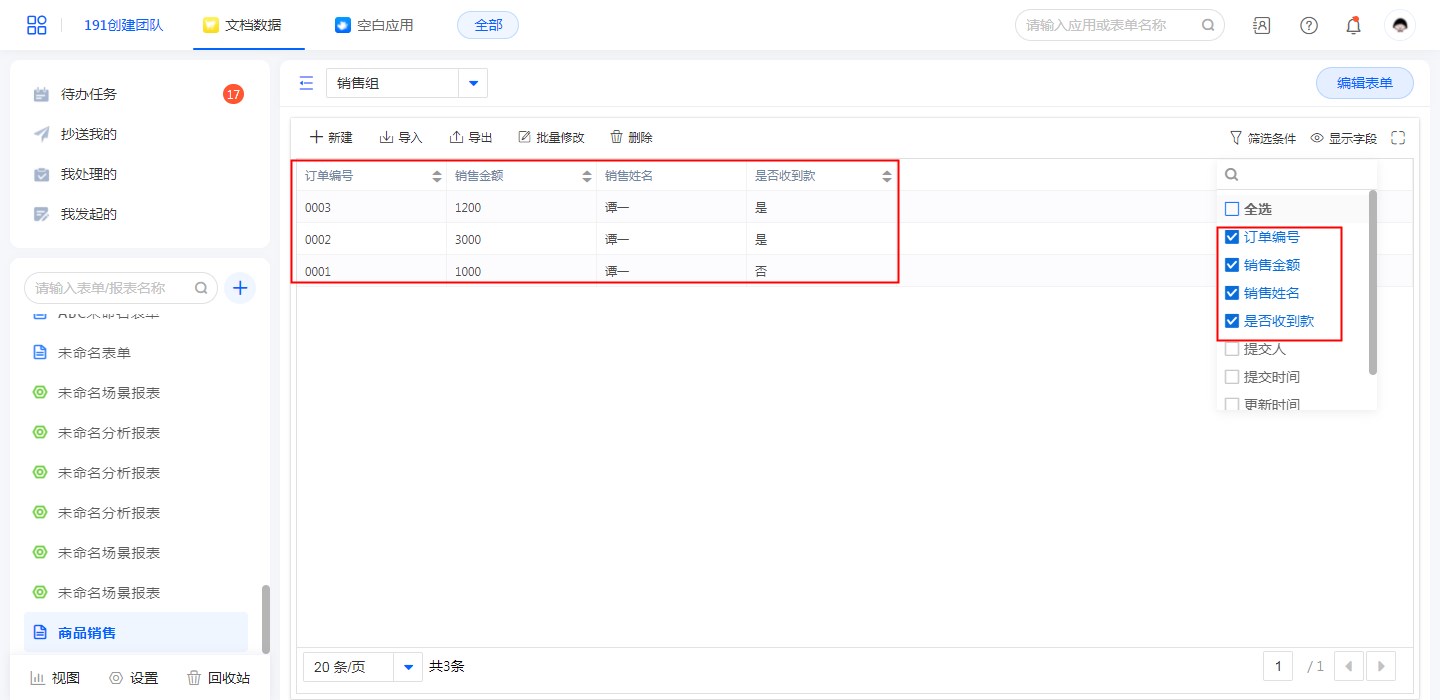Open the 20 条/页 page size dropdown
The width and height of the screenshot is (1440, 700).
(x=408, y=666)
